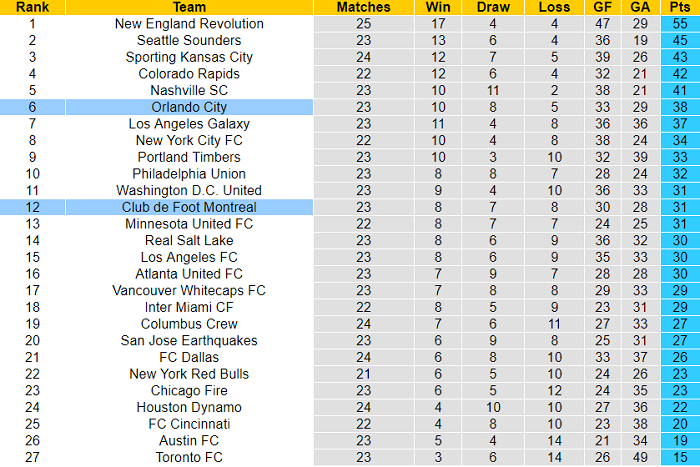
Task: Open Toronto FC team entry
Action: point(189,457)
